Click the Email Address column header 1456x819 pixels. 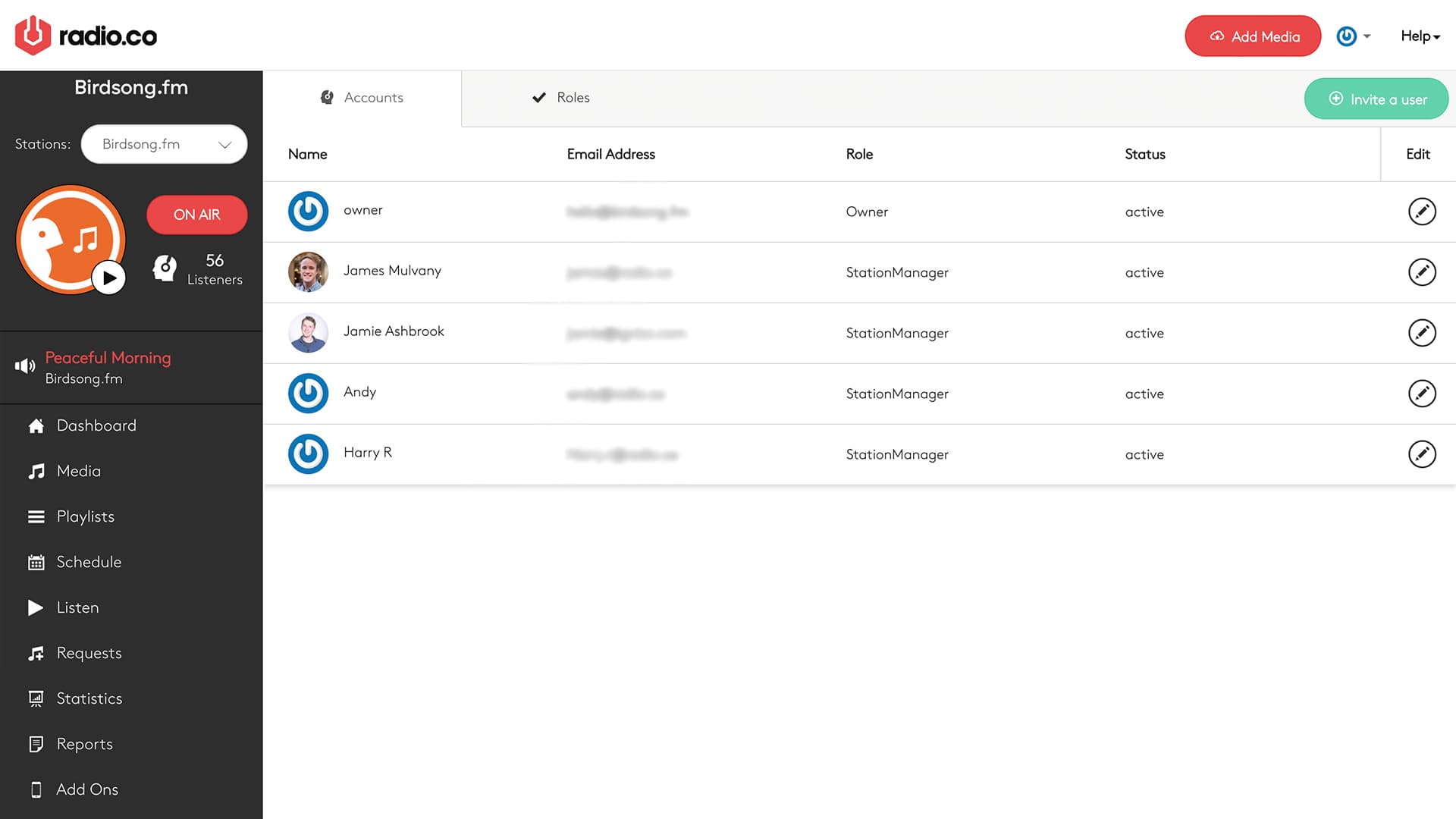611,154
